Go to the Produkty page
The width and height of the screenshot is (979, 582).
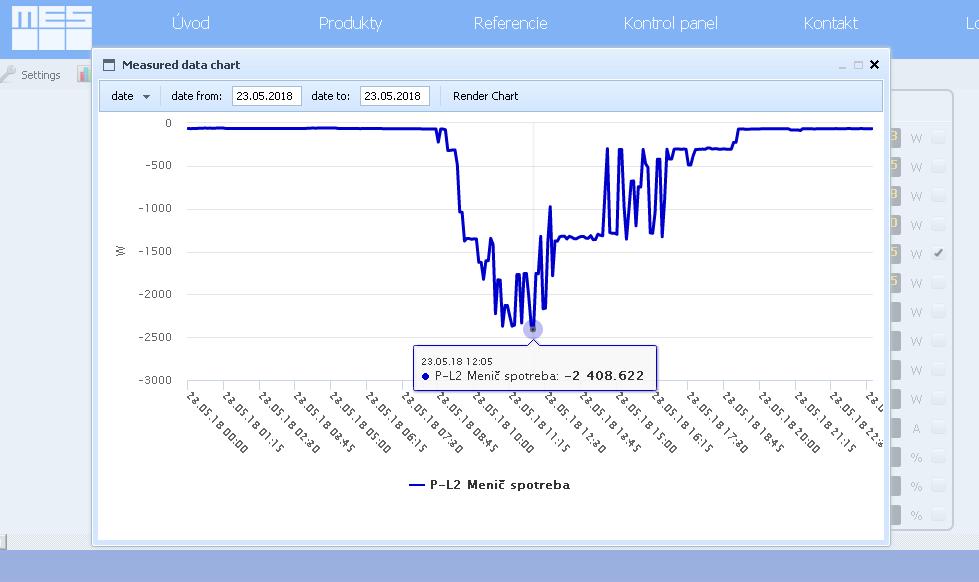[x=350, y=23]
